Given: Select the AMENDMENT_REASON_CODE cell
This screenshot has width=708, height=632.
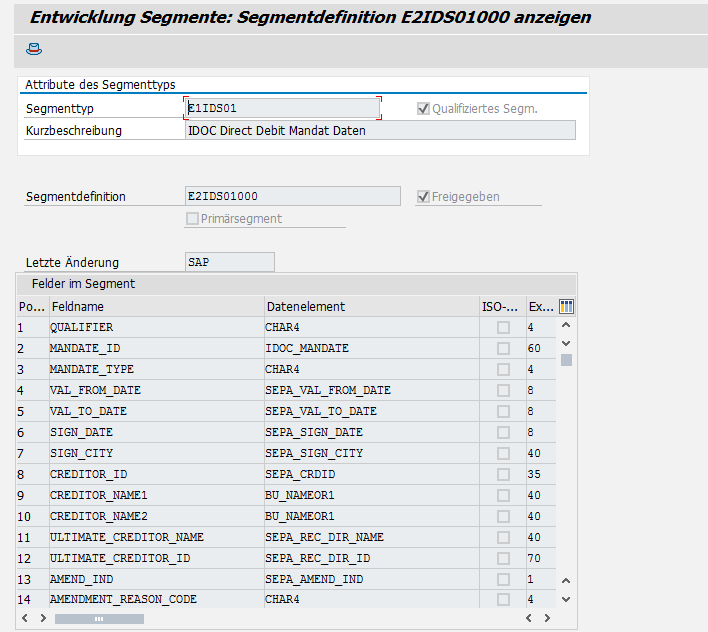Looking at the screenshot, I should click(x=156, y=599).
